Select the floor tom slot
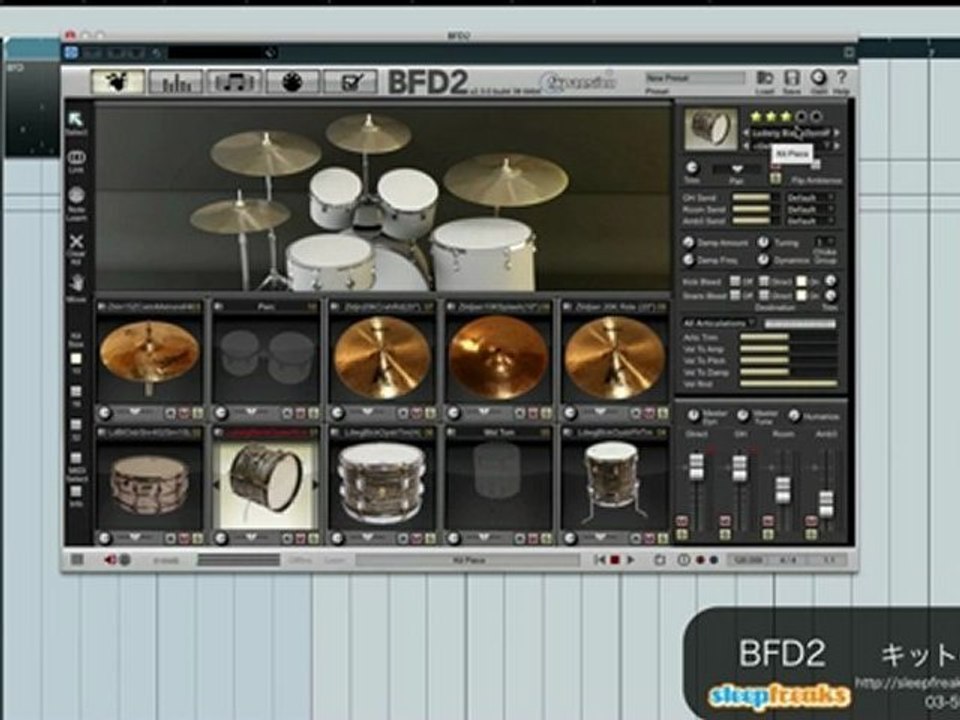Screen dimensions: 960x720 coord(615,485)
